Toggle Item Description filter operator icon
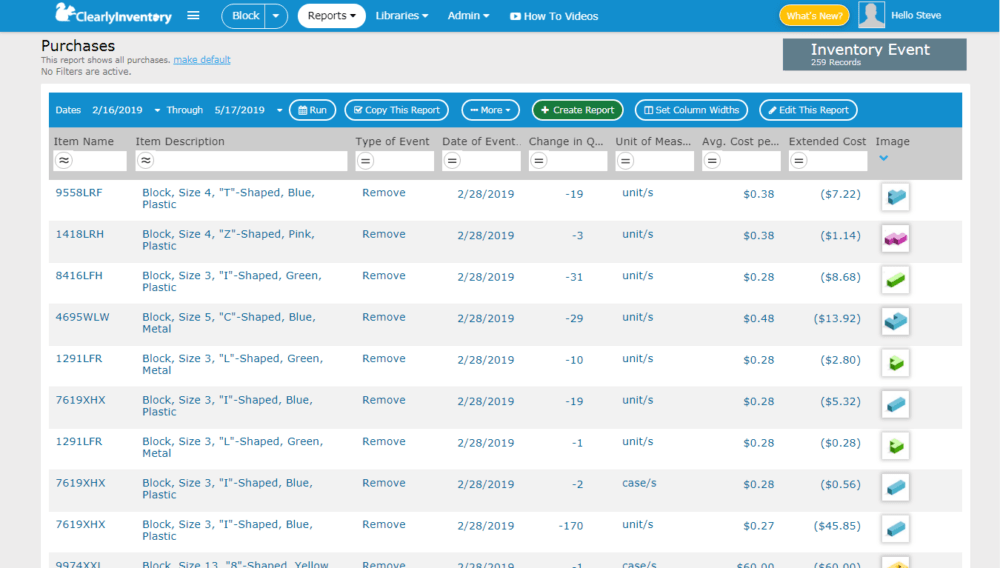The image size is (1000, 568). (x=145, y=161)
